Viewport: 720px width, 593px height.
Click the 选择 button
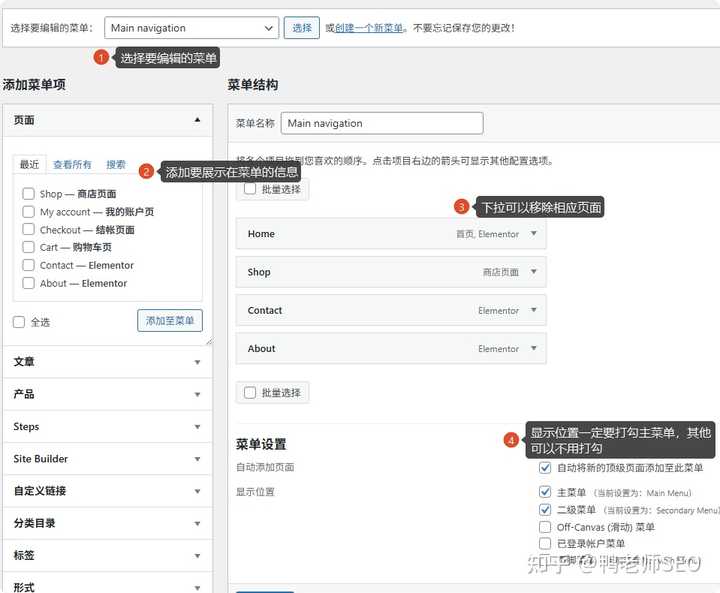(301, 28)
